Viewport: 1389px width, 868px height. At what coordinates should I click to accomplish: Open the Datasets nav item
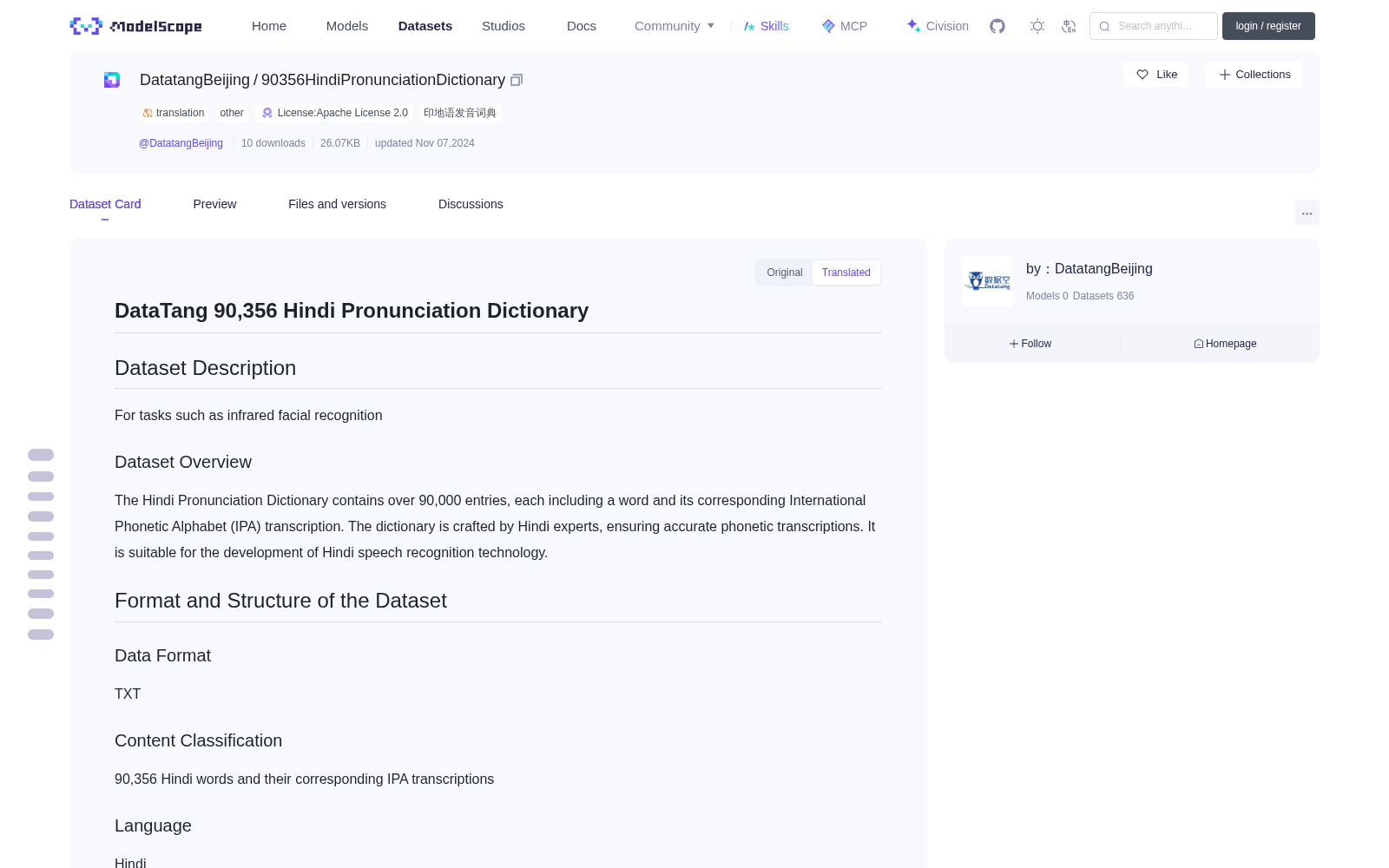coord(425,26)
